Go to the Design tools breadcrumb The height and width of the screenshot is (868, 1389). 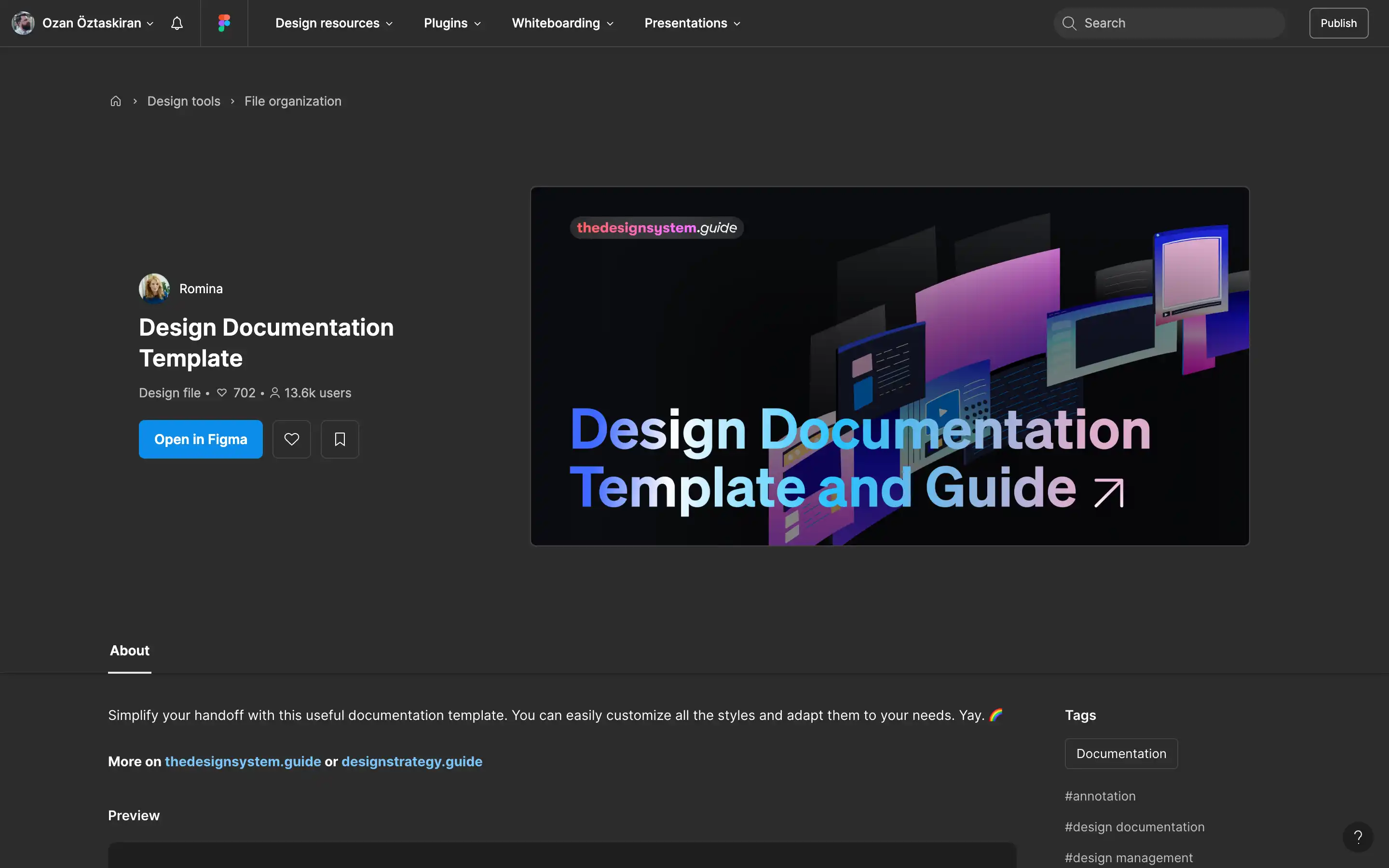click(184, 101)
